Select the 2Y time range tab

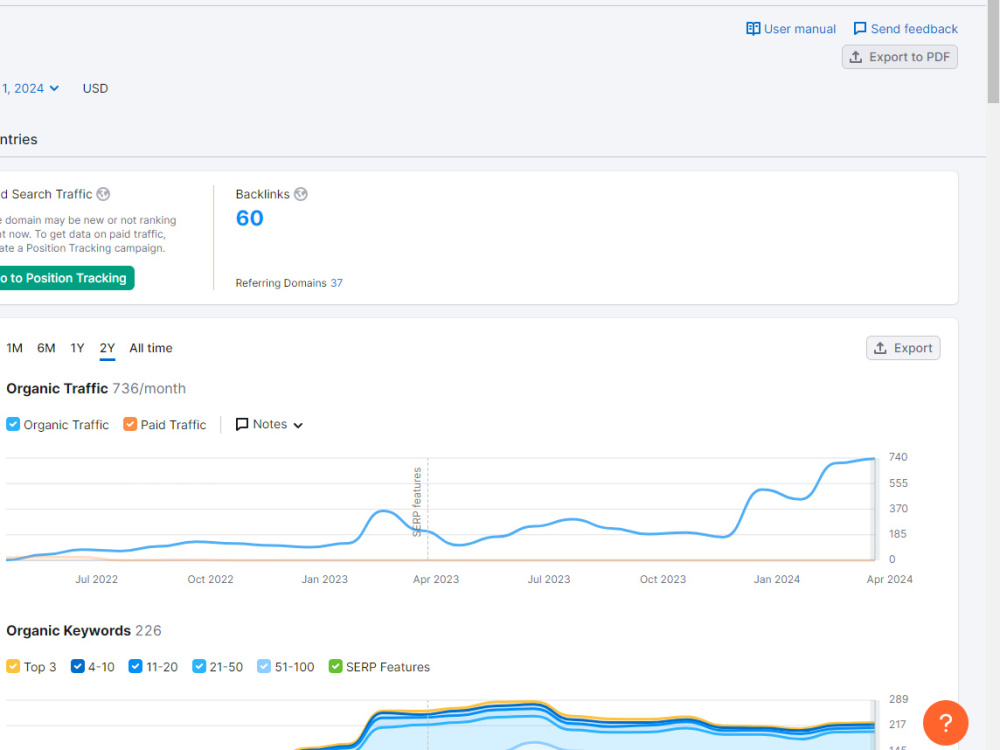(x=107, y=348)
